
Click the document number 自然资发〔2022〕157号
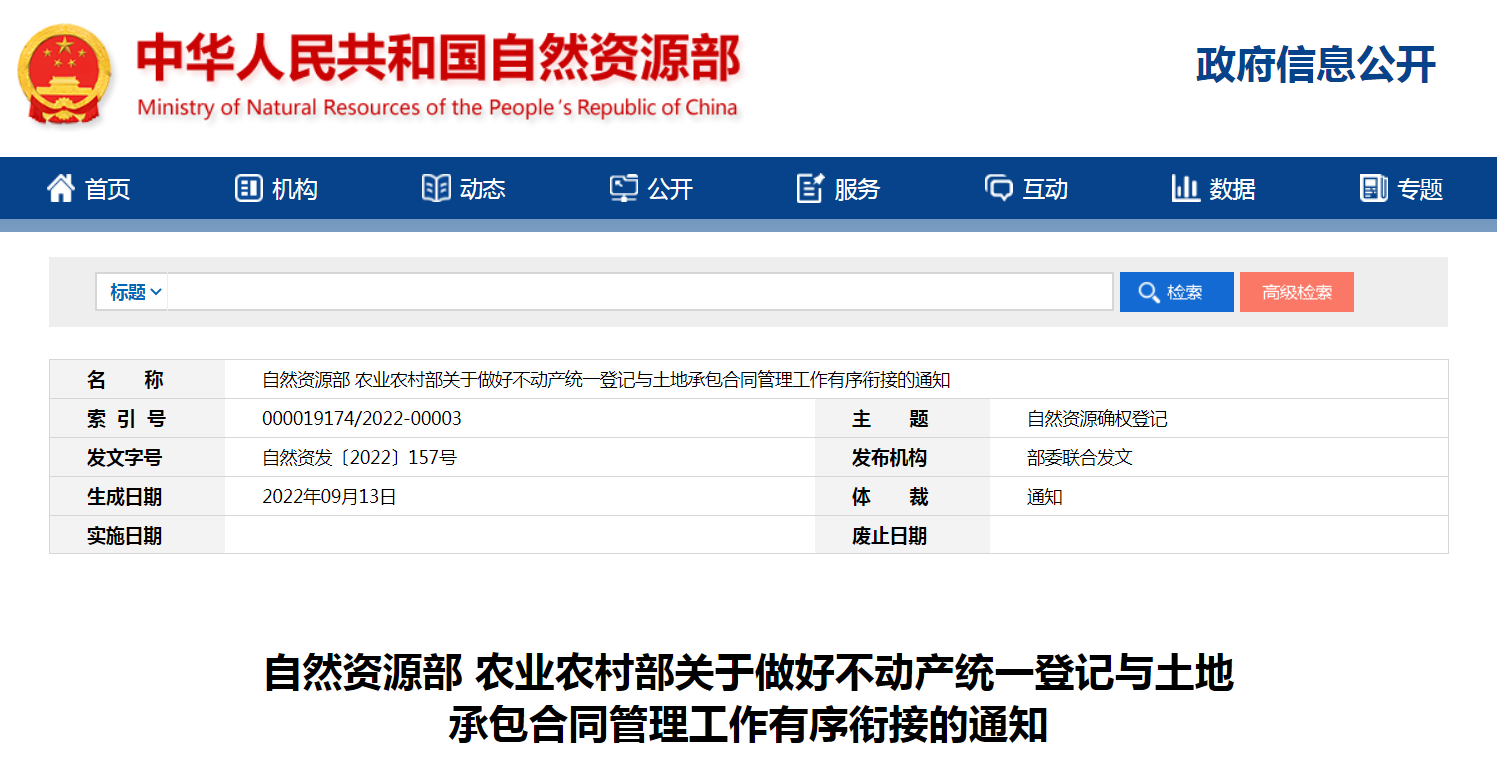[x=360, y=458]
